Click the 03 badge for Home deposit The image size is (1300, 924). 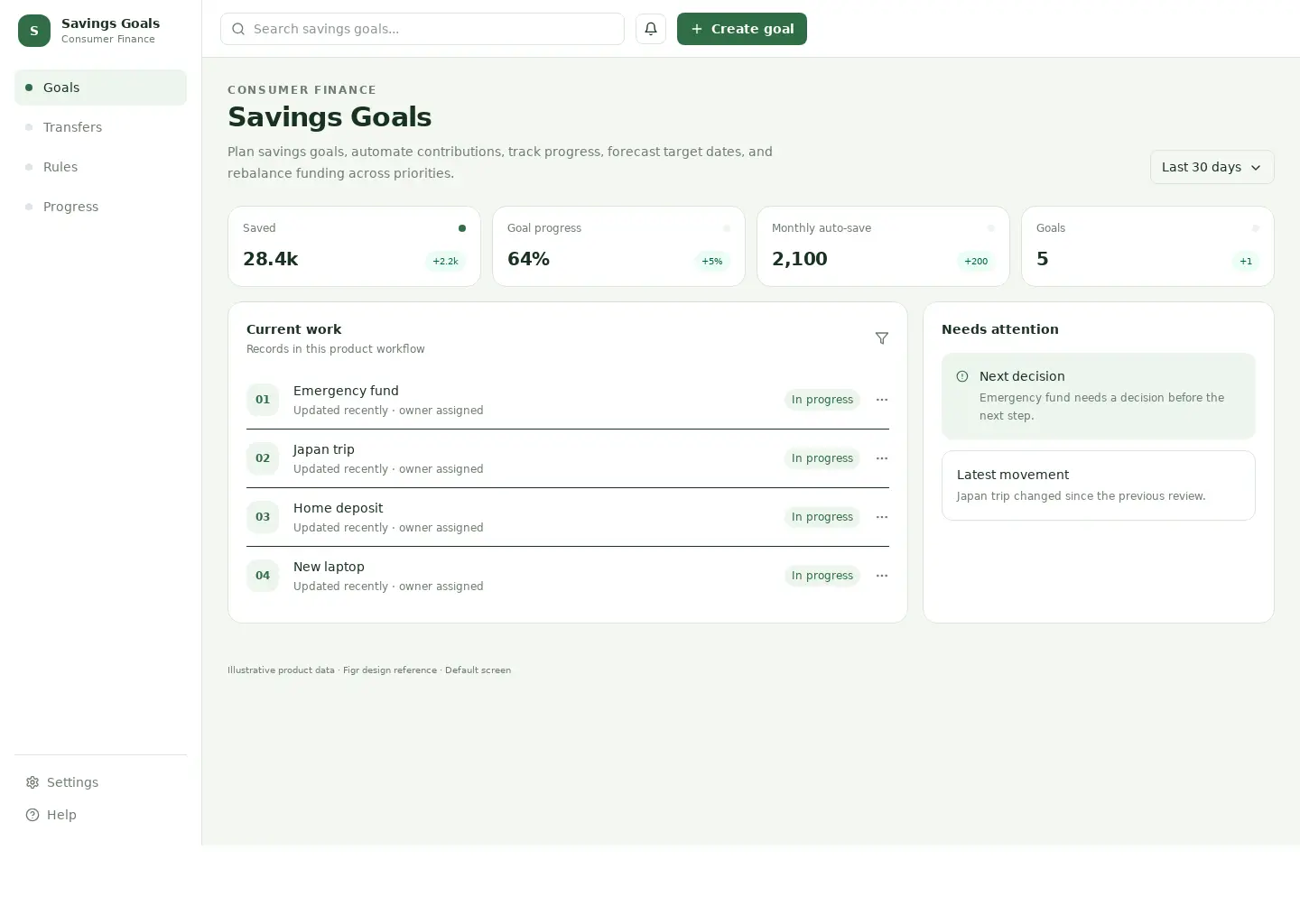click(263, 517)
